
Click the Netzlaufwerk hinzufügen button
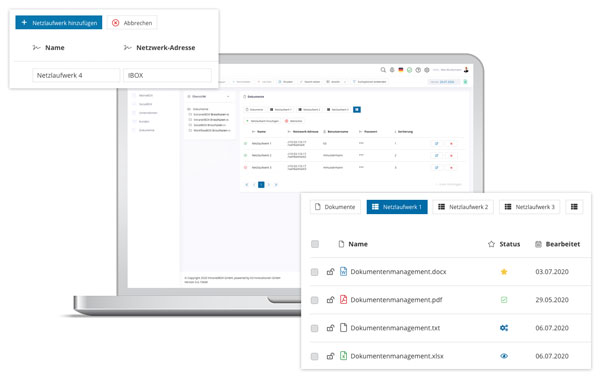(59, 23)
